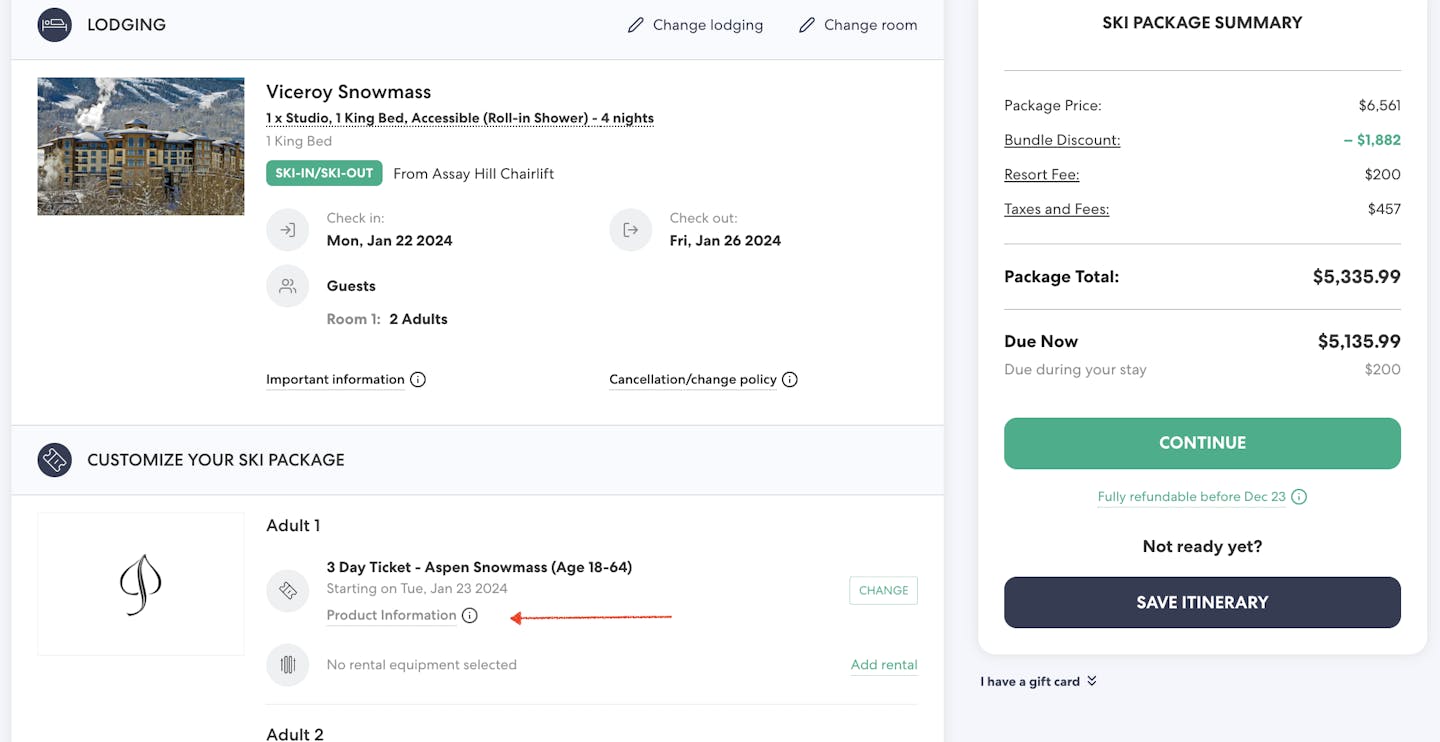Click the lodging bed icon
The height and width of the screenshot is (742, 1440).
[54, 25]
